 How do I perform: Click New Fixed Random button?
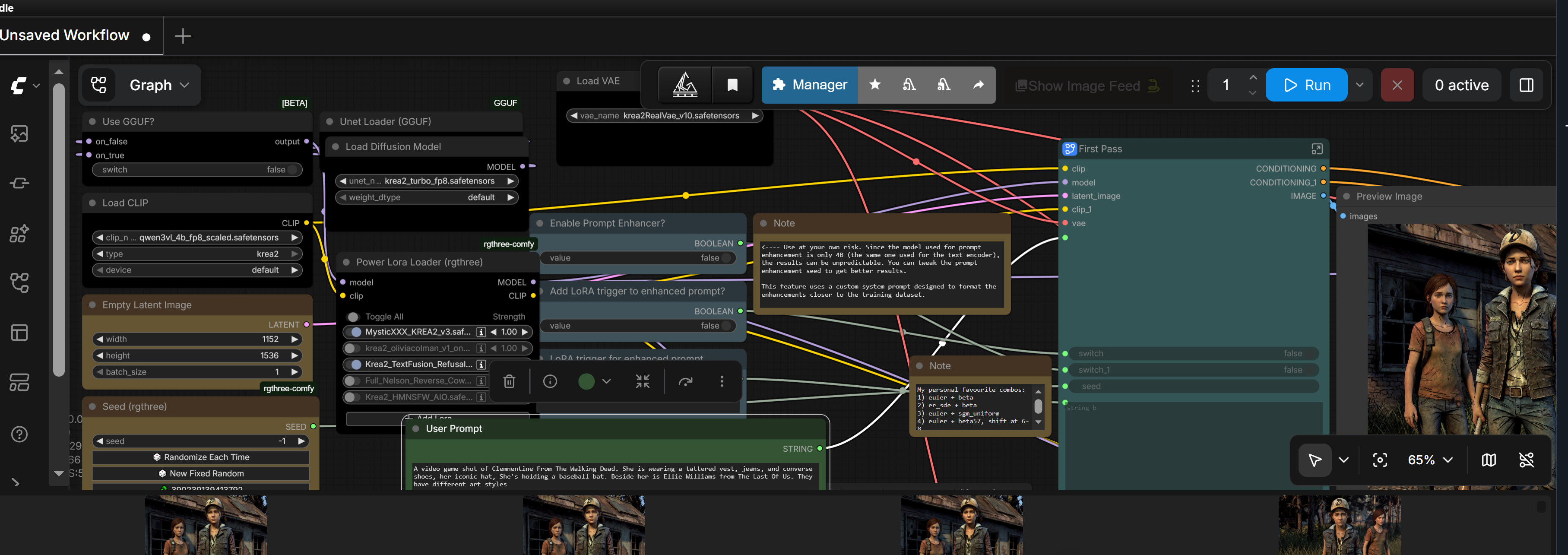(x=200, y=473)
